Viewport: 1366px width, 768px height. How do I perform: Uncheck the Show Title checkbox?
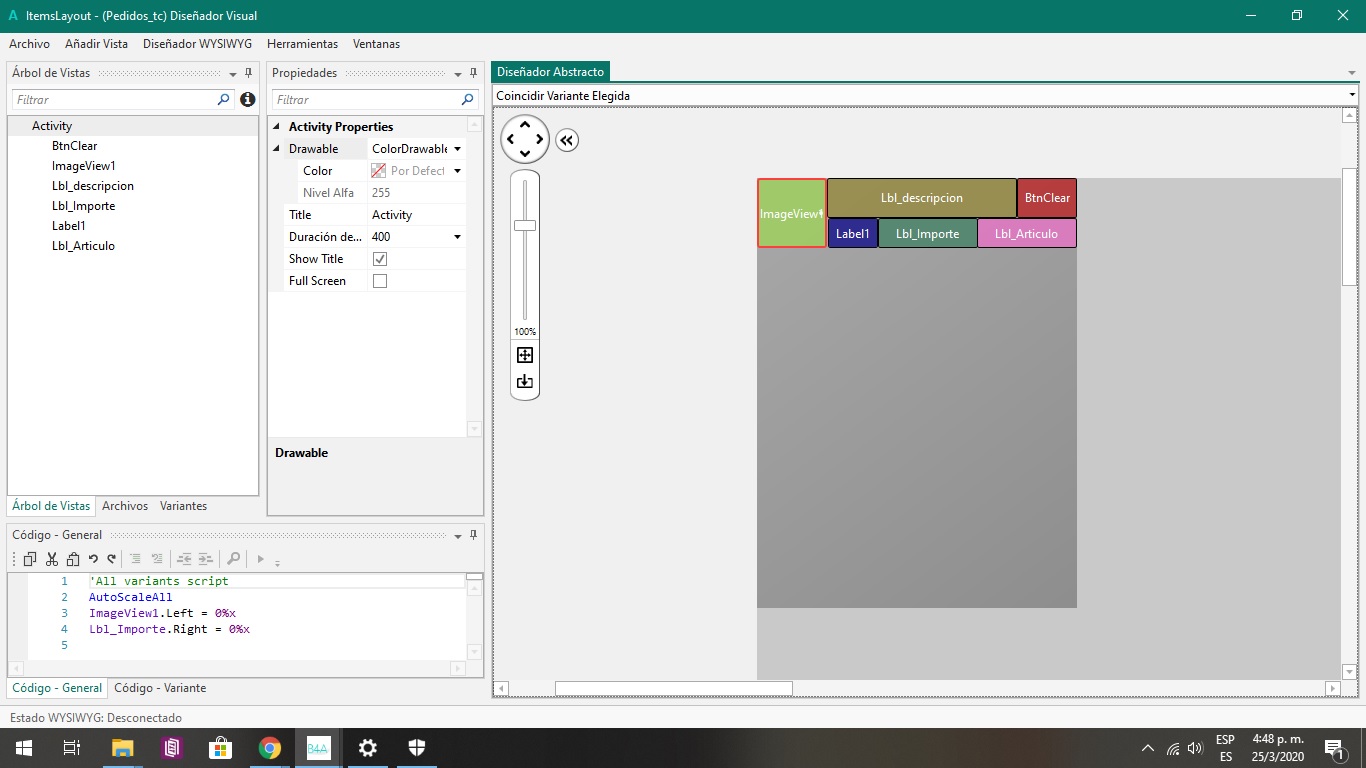[x=380, y=259]
